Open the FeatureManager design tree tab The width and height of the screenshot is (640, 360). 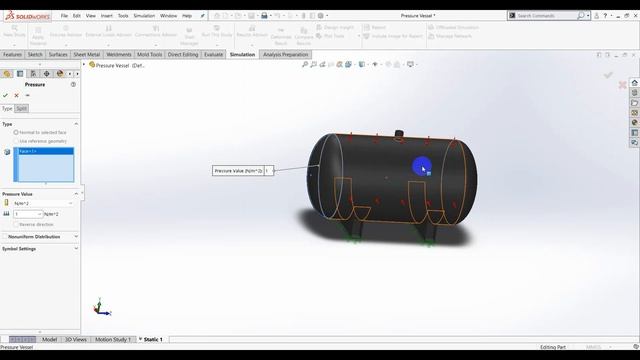coord(7,74)
